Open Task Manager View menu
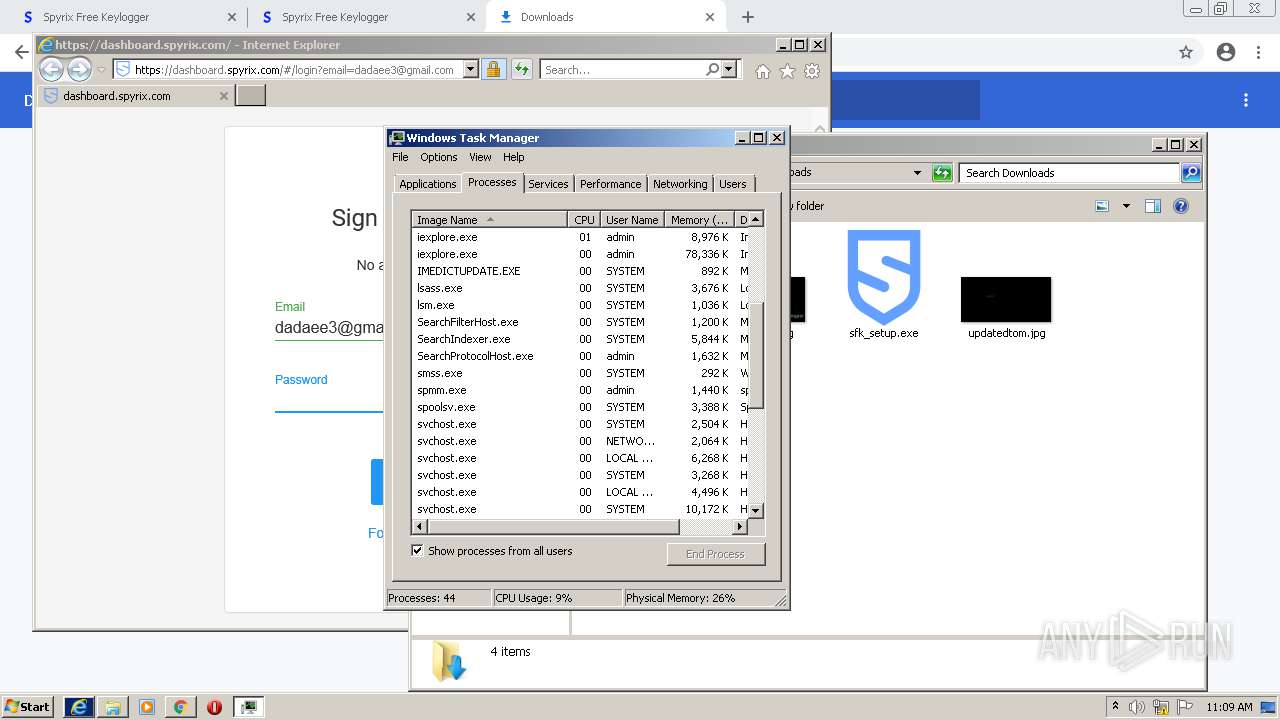Image resolution: width=1280 pixels, height=720 pixels. coord(480,157)
